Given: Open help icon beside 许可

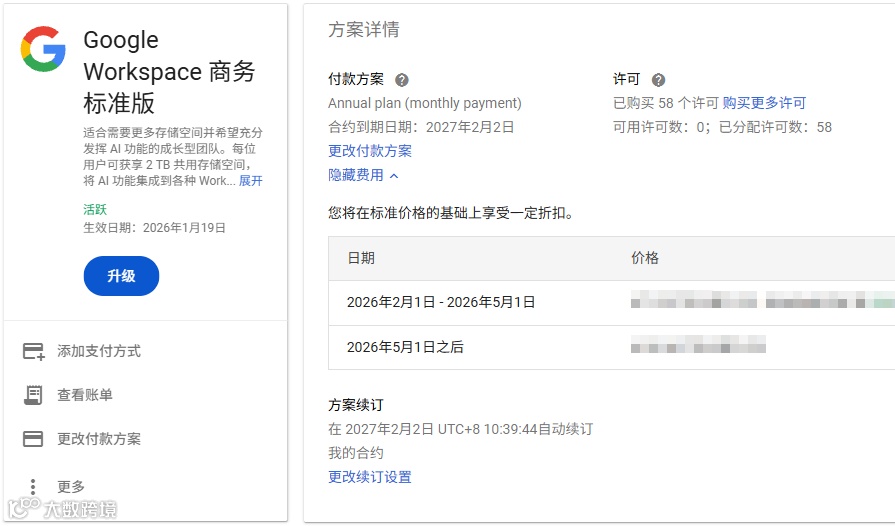Looking at the screenshot, I should pos(658,80).
